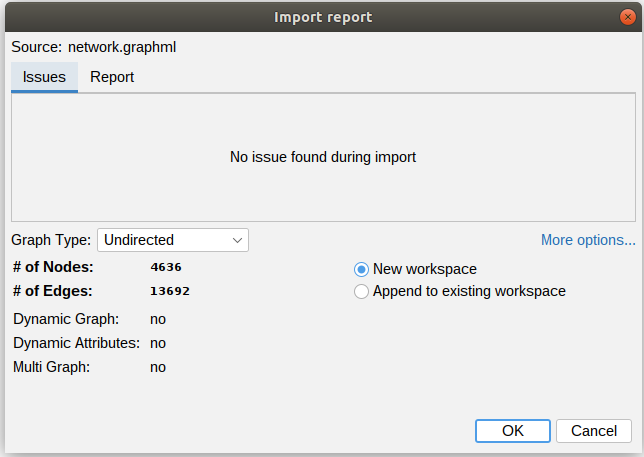The width and height of the screenshot is (644, 457).
Task: Click the '# of Nodes' label
Action: coord(53,267)
